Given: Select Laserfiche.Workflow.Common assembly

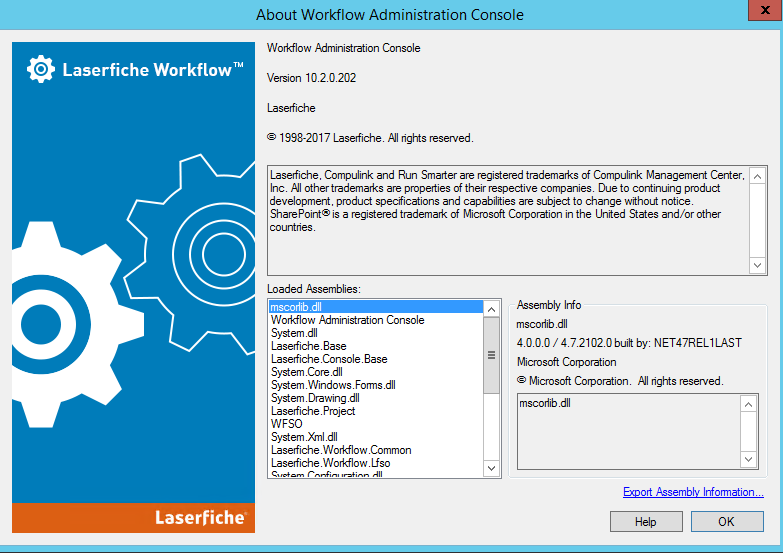Looking at the screenshot, I should coord(376,450).
